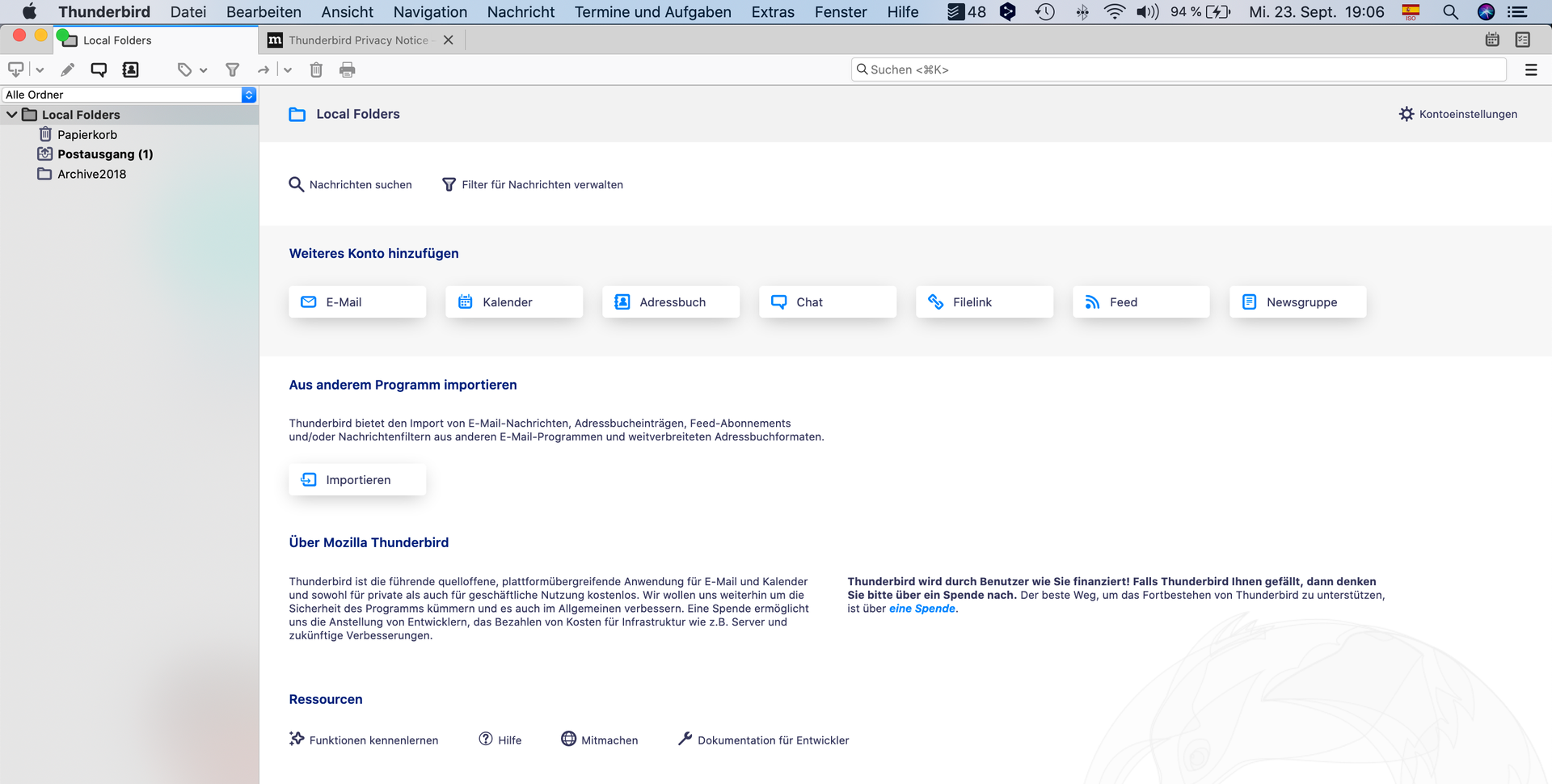Add a Feed account

pos(1141,301)
